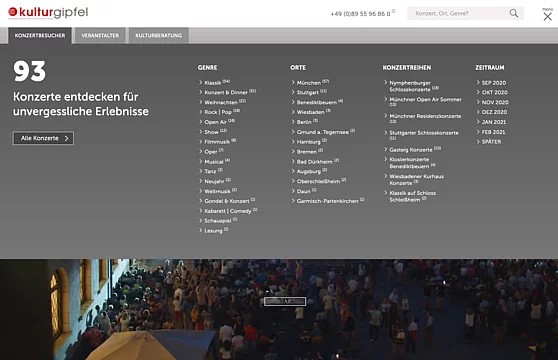Filter by NOV 2020 timeframe
The image size is (558, 360).
[x=493, y=102]
